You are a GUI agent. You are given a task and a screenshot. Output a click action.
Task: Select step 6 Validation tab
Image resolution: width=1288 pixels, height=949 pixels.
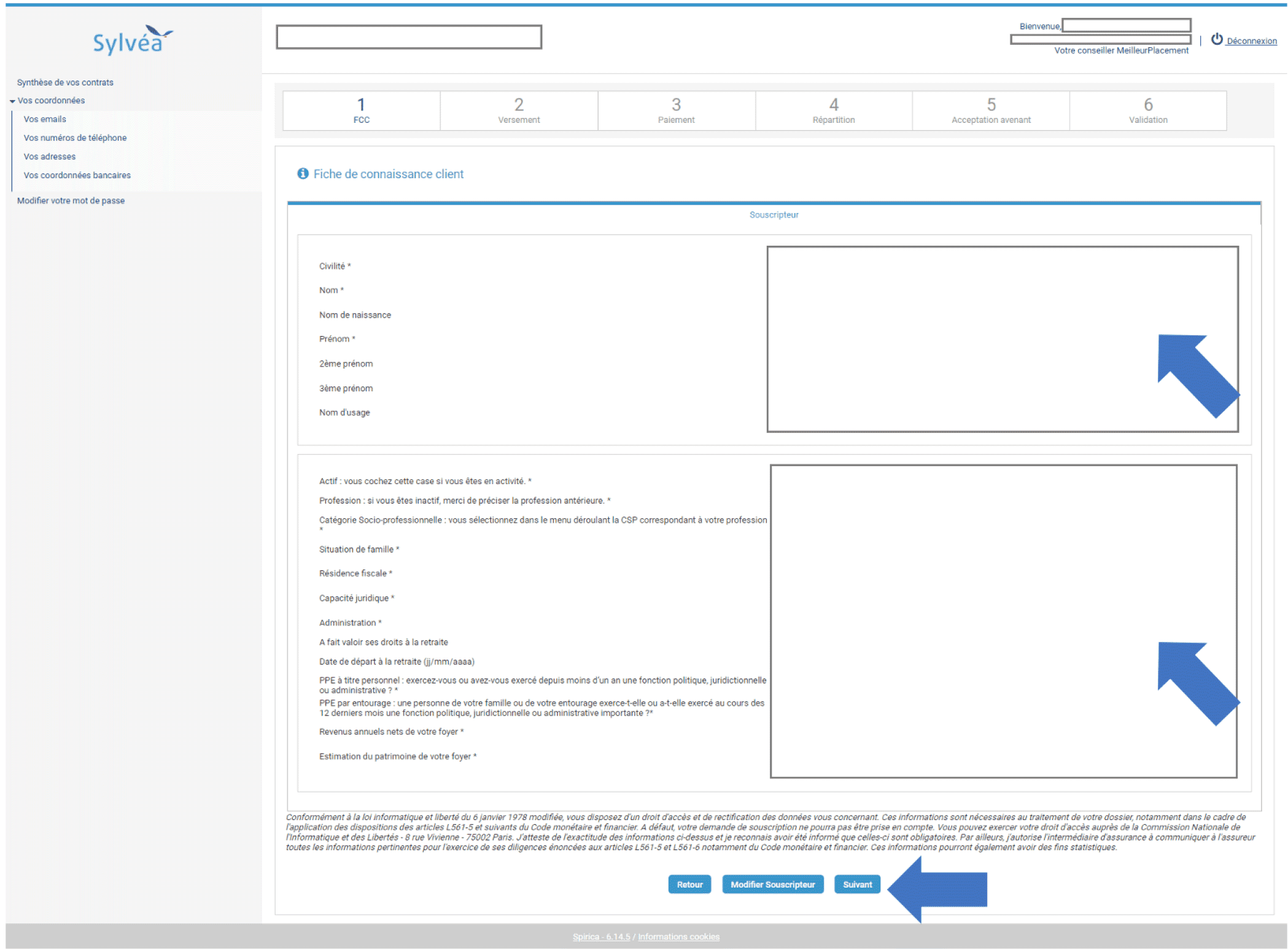tap(1148, 111)
